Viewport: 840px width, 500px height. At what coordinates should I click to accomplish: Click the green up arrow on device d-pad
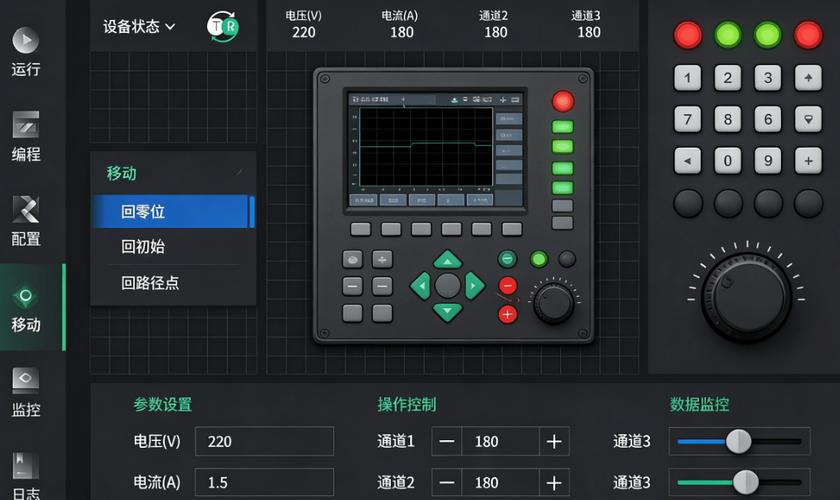(447, 260)
